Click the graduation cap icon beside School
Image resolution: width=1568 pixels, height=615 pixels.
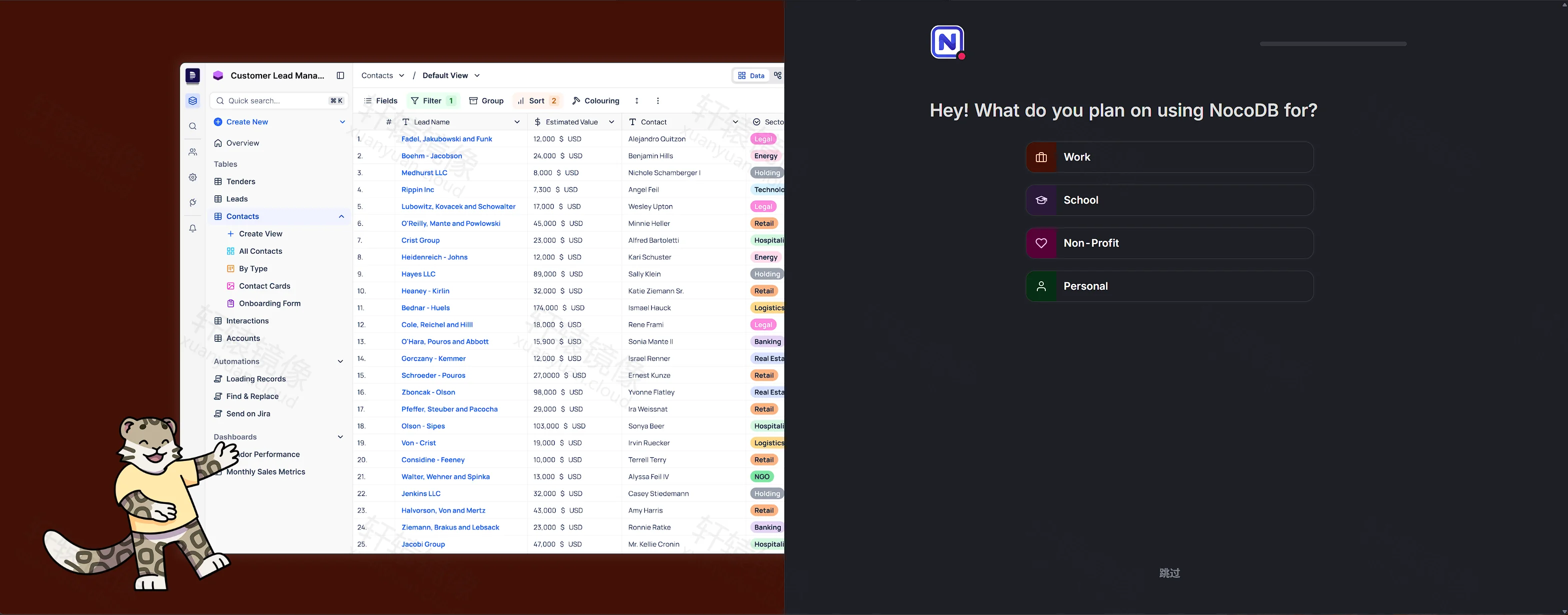[1041, 200]
